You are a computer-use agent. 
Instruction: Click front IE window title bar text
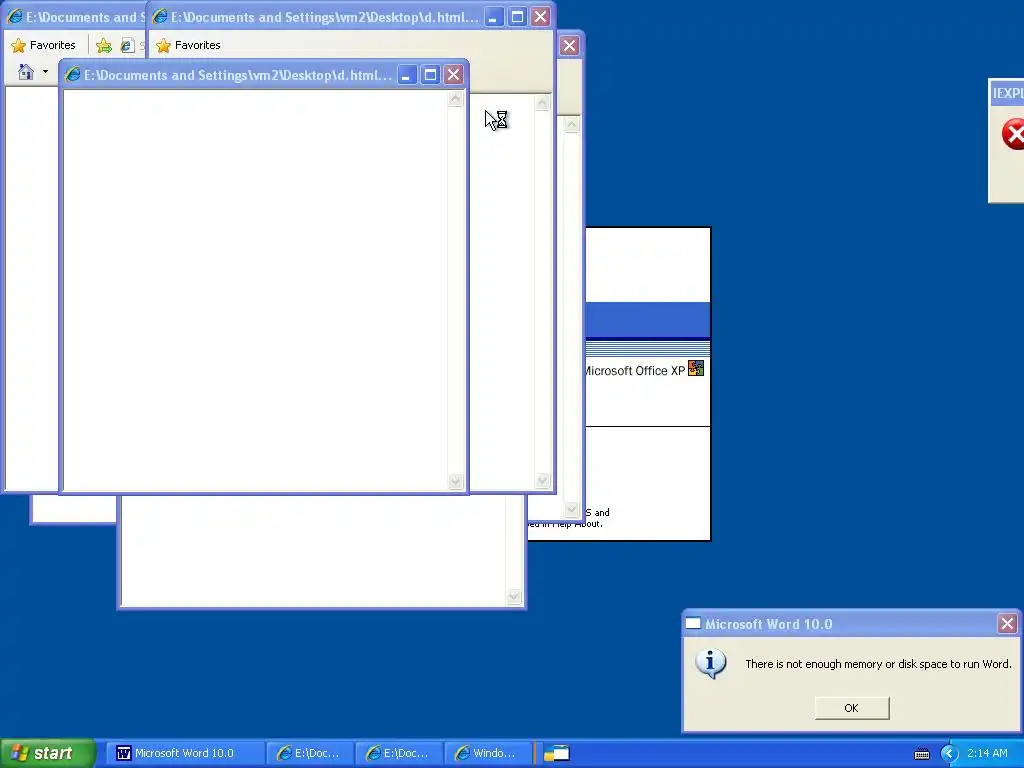238,75
